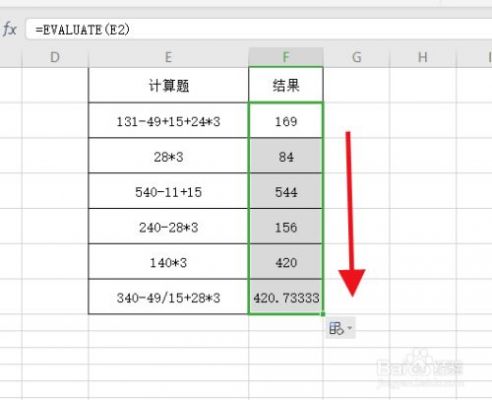Click result cell showing 84
The image size is (492, 400).
point(286,156)
